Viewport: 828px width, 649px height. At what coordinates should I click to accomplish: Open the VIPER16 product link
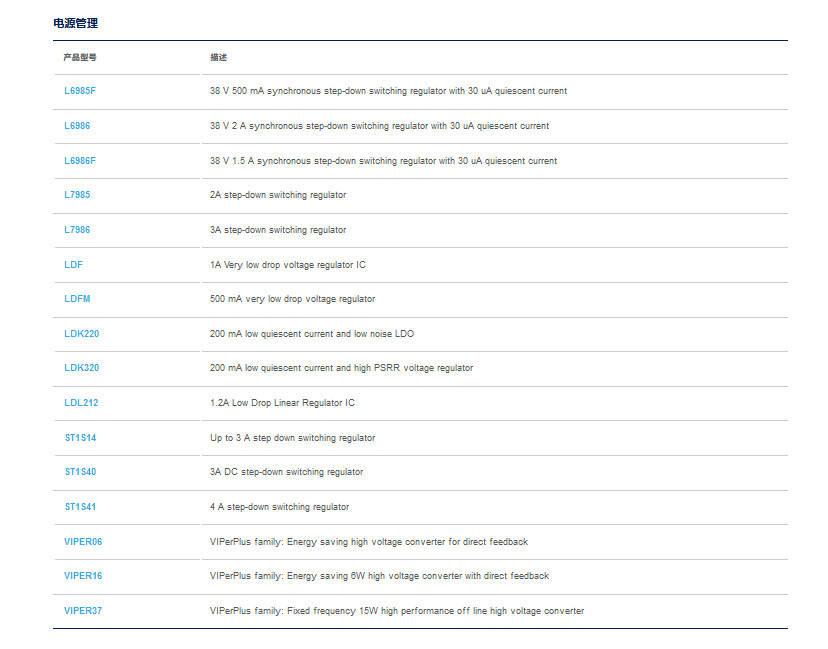[x=83, y=576]
